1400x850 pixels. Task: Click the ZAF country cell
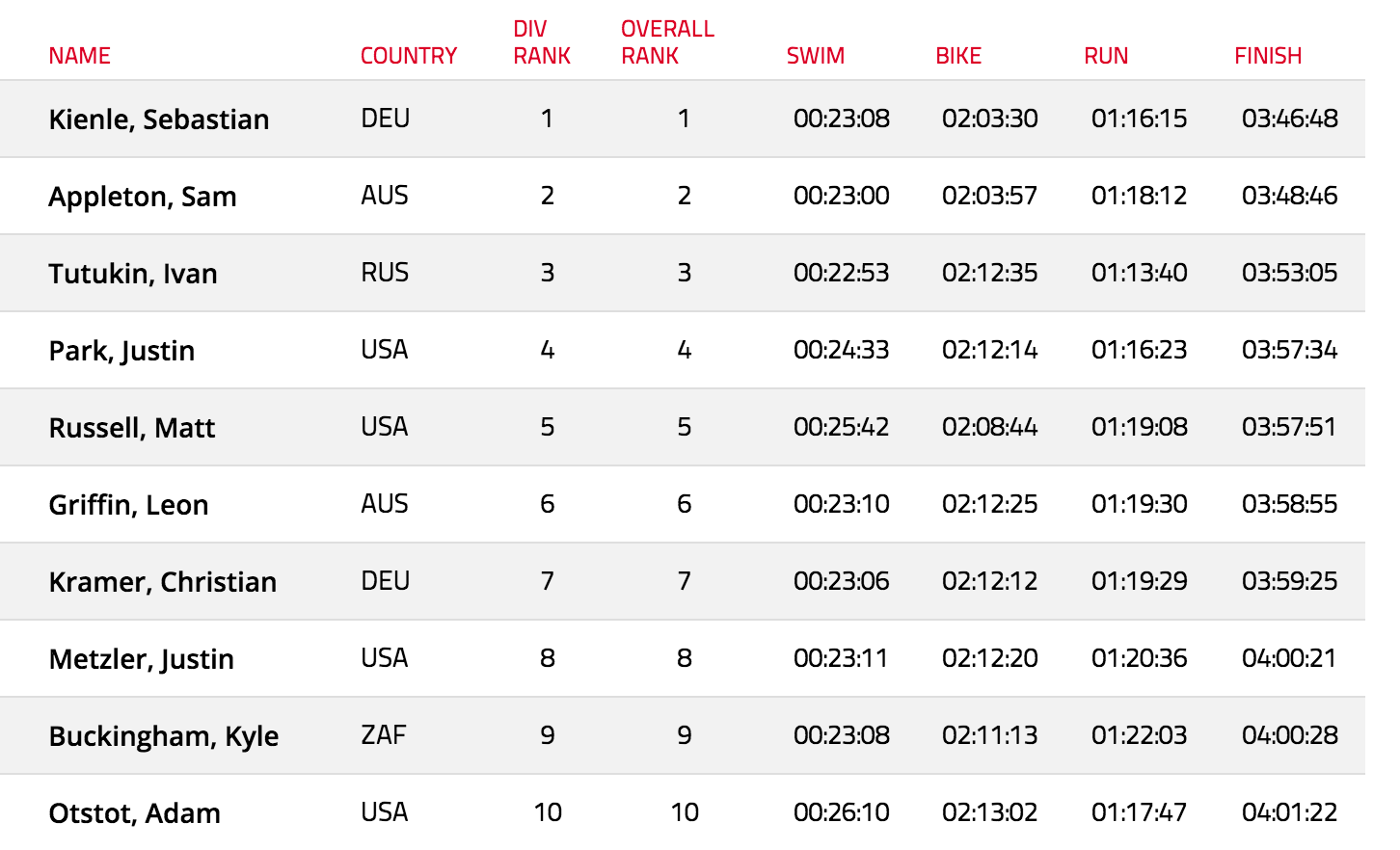[x=384, y=735]
